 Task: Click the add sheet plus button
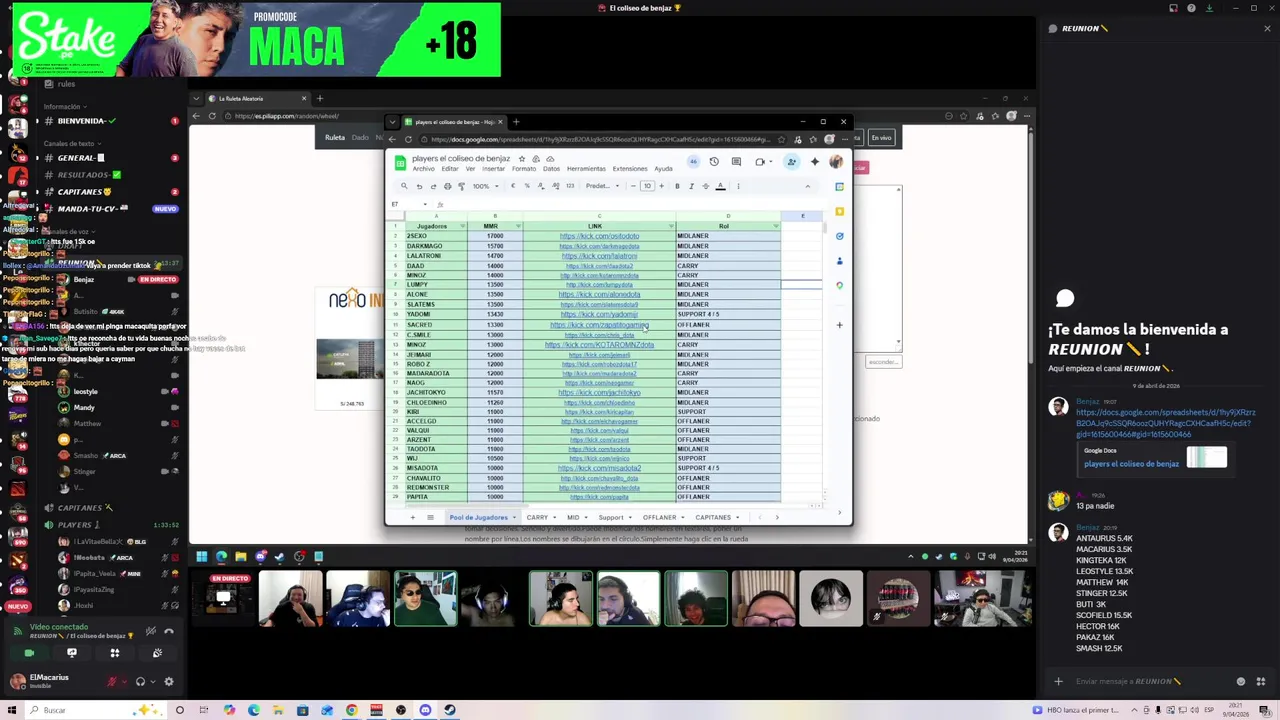coord(412,517)
